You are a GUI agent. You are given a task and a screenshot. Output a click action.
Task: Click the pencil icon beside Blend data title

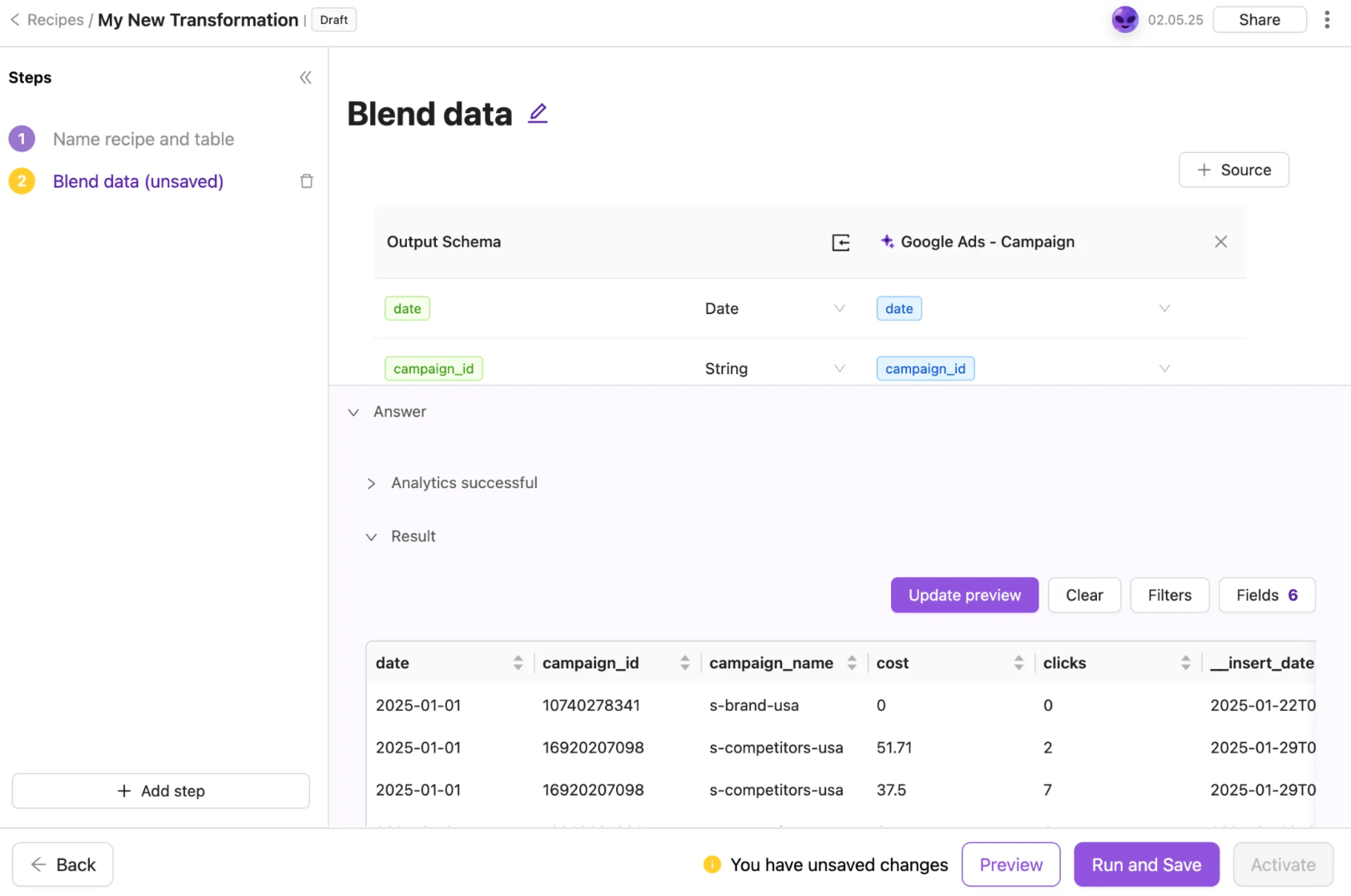pos(538,114)
